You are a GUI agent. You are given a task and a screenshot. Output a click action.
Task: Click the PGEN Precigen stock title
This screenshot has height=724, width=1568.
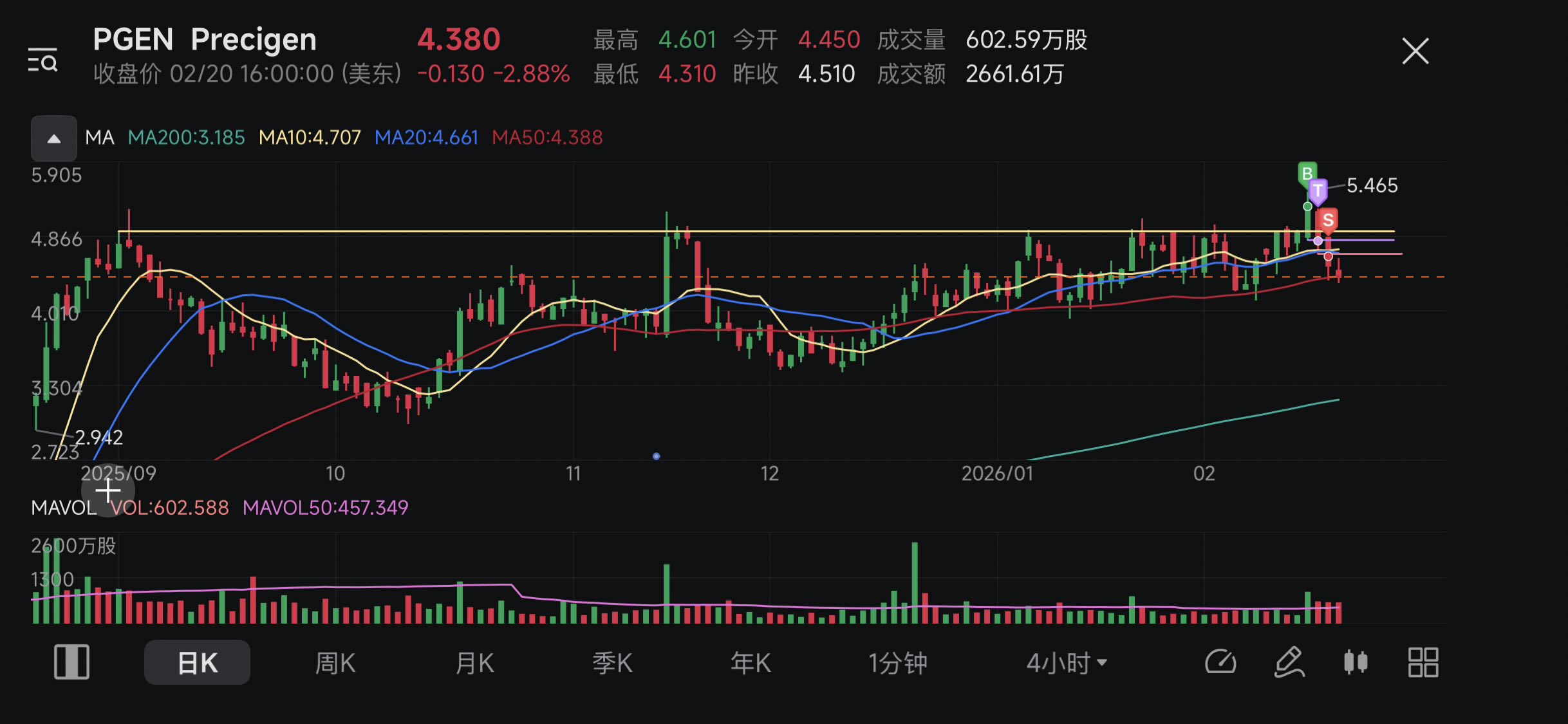pos(205,40)
